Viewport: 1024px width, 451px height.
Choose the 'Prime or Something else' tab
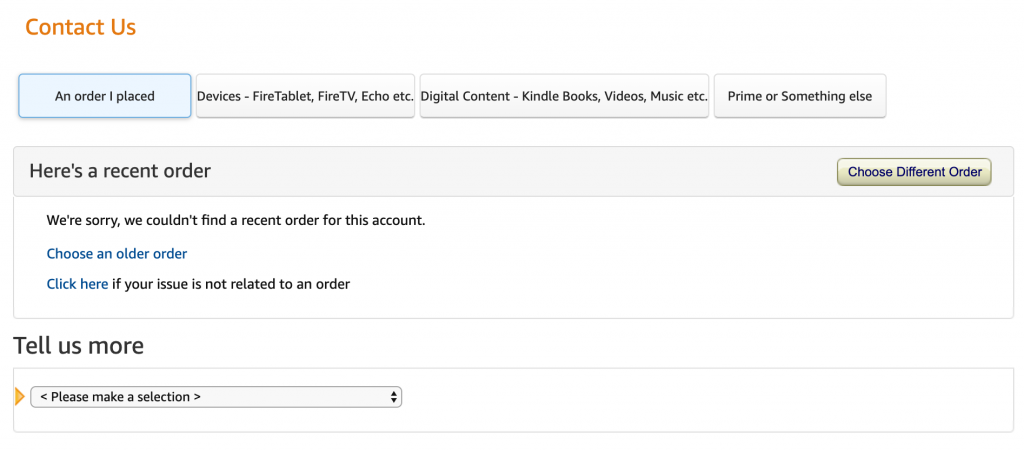[800, 96]
